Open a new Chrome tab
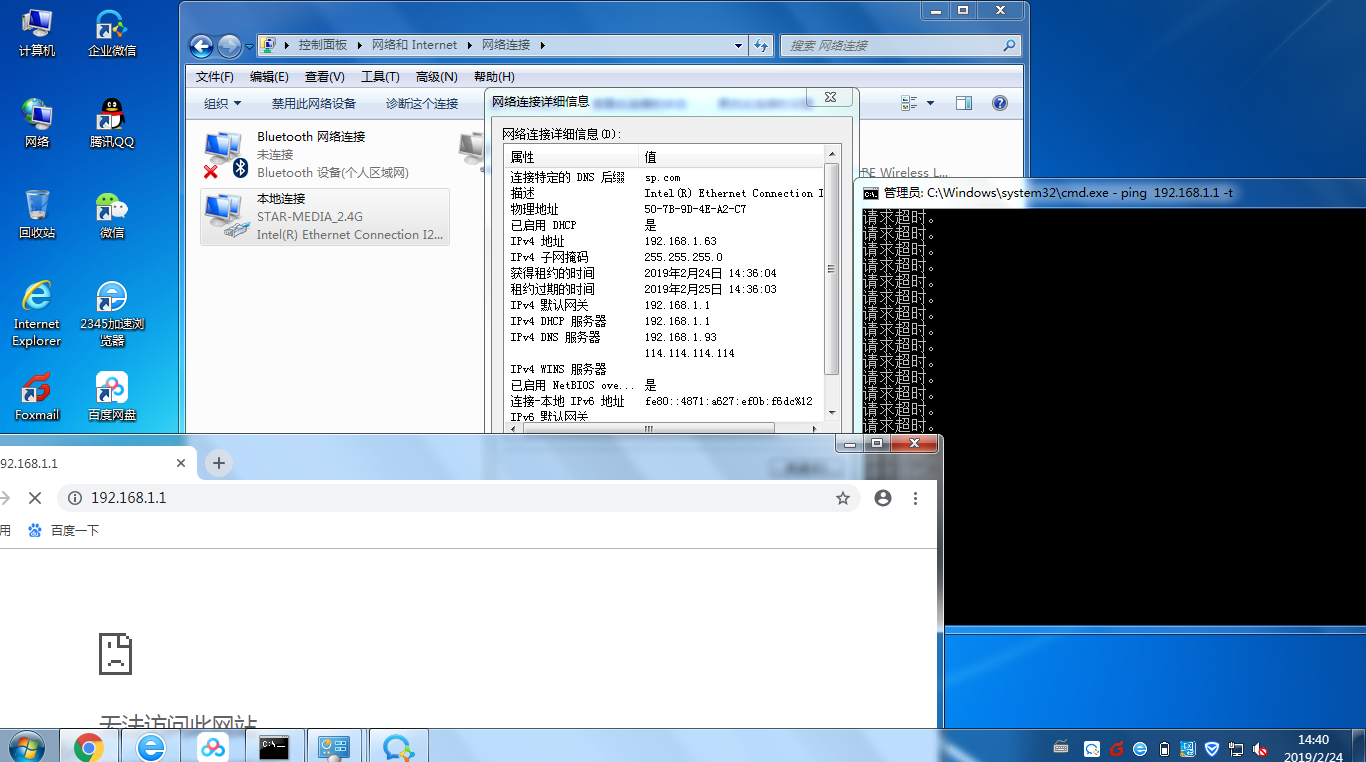 (x=219, y=463)
